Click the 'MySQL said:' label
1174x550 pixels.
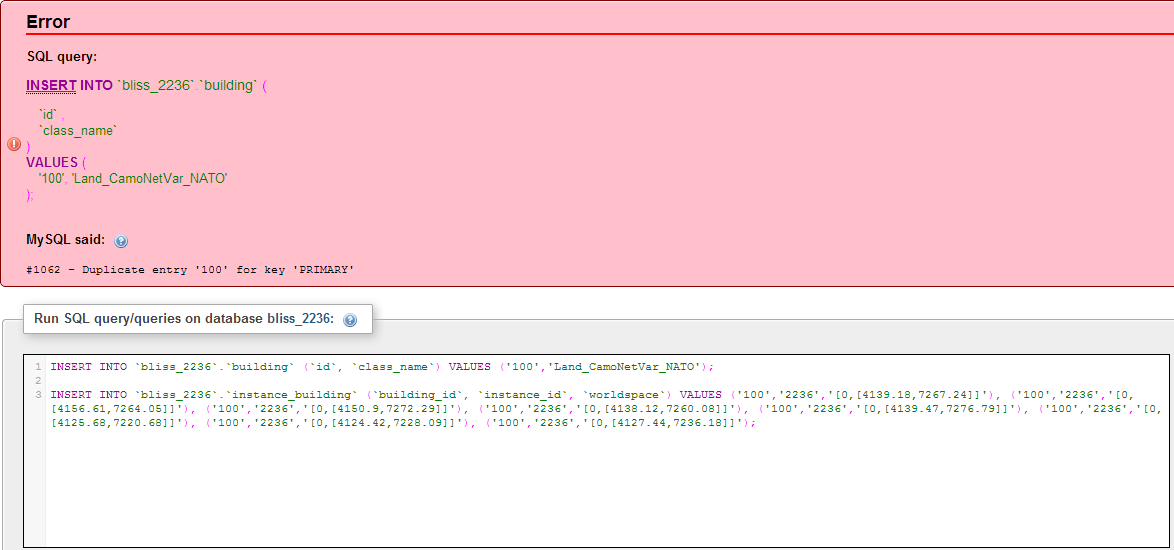[66, 241]
